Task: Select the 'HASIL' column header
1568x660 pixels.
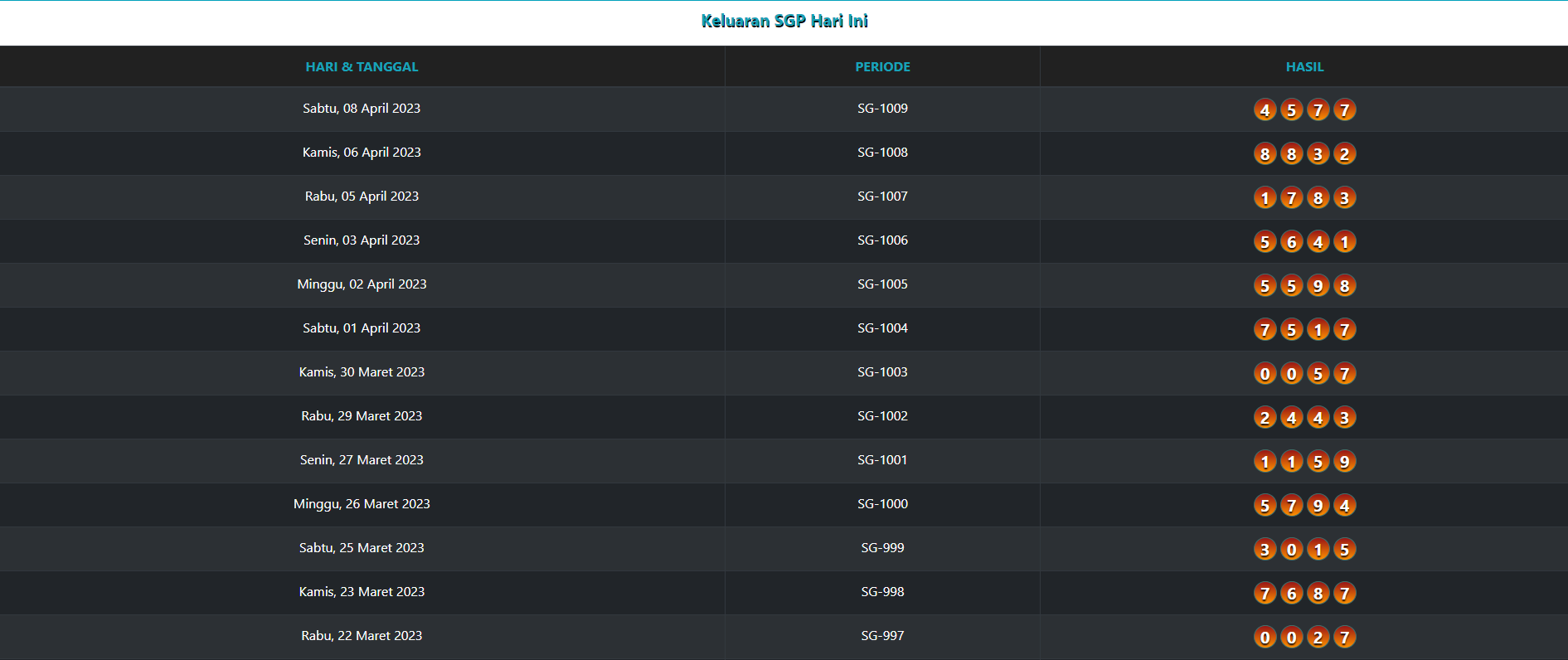Action: (1304, 66)
